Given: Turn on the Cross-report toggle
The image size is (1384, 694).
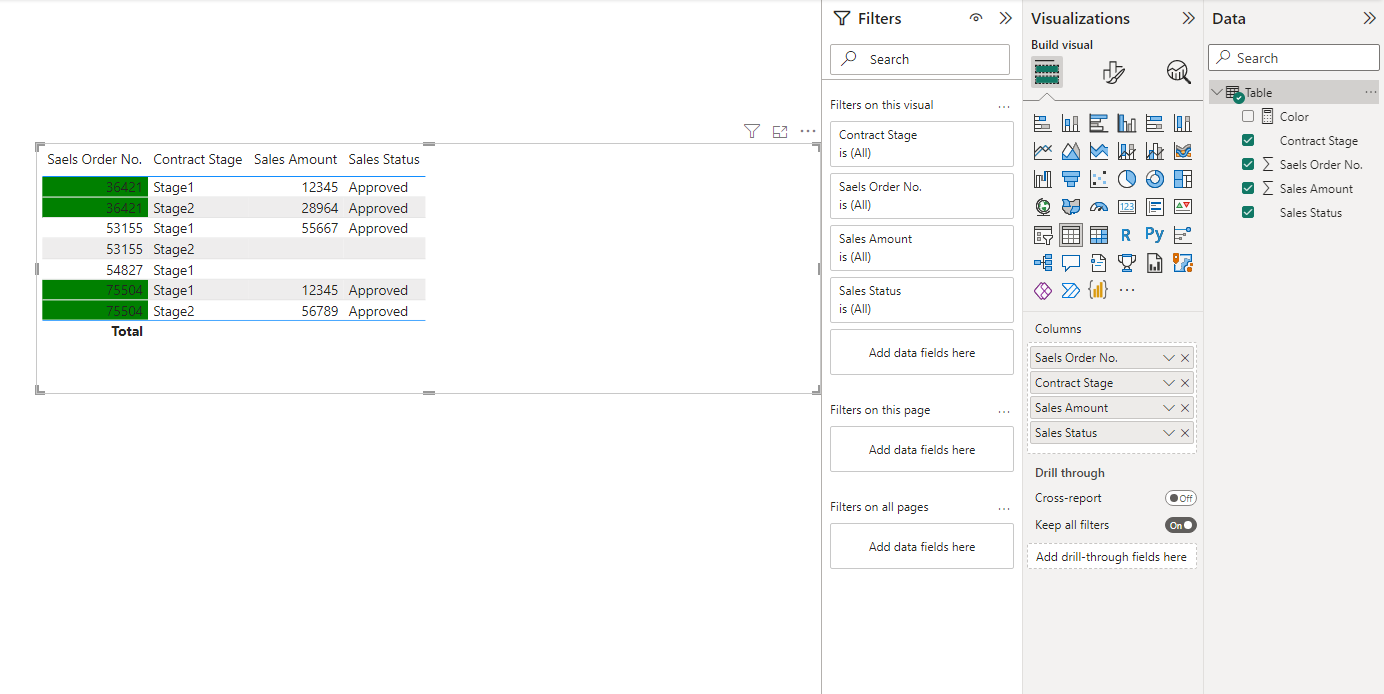Looking at the screenshot, I should pyautogui.click(x=1180, y=498).
